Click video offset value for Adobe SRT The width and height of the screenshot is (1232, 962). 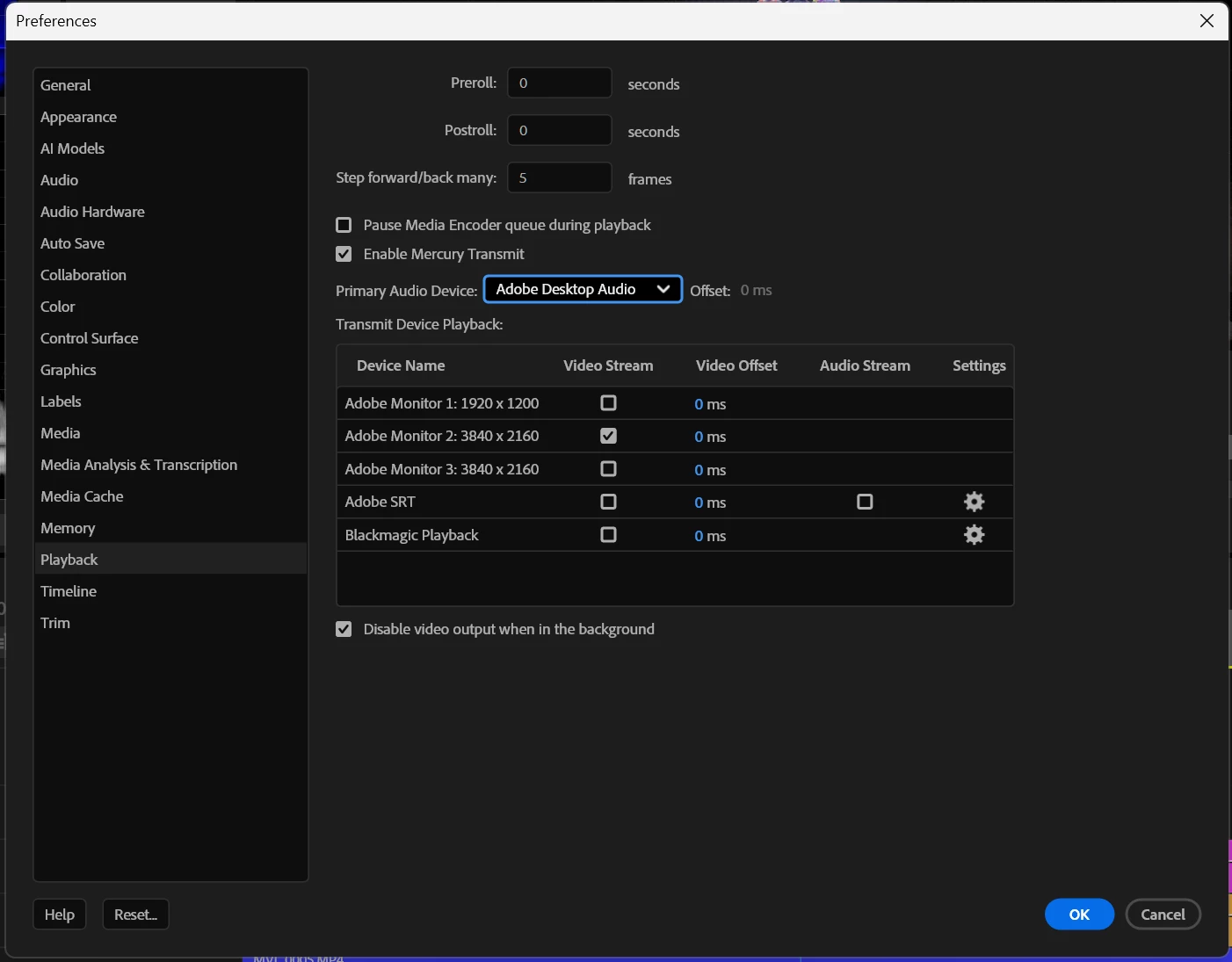tap(710, 503)
